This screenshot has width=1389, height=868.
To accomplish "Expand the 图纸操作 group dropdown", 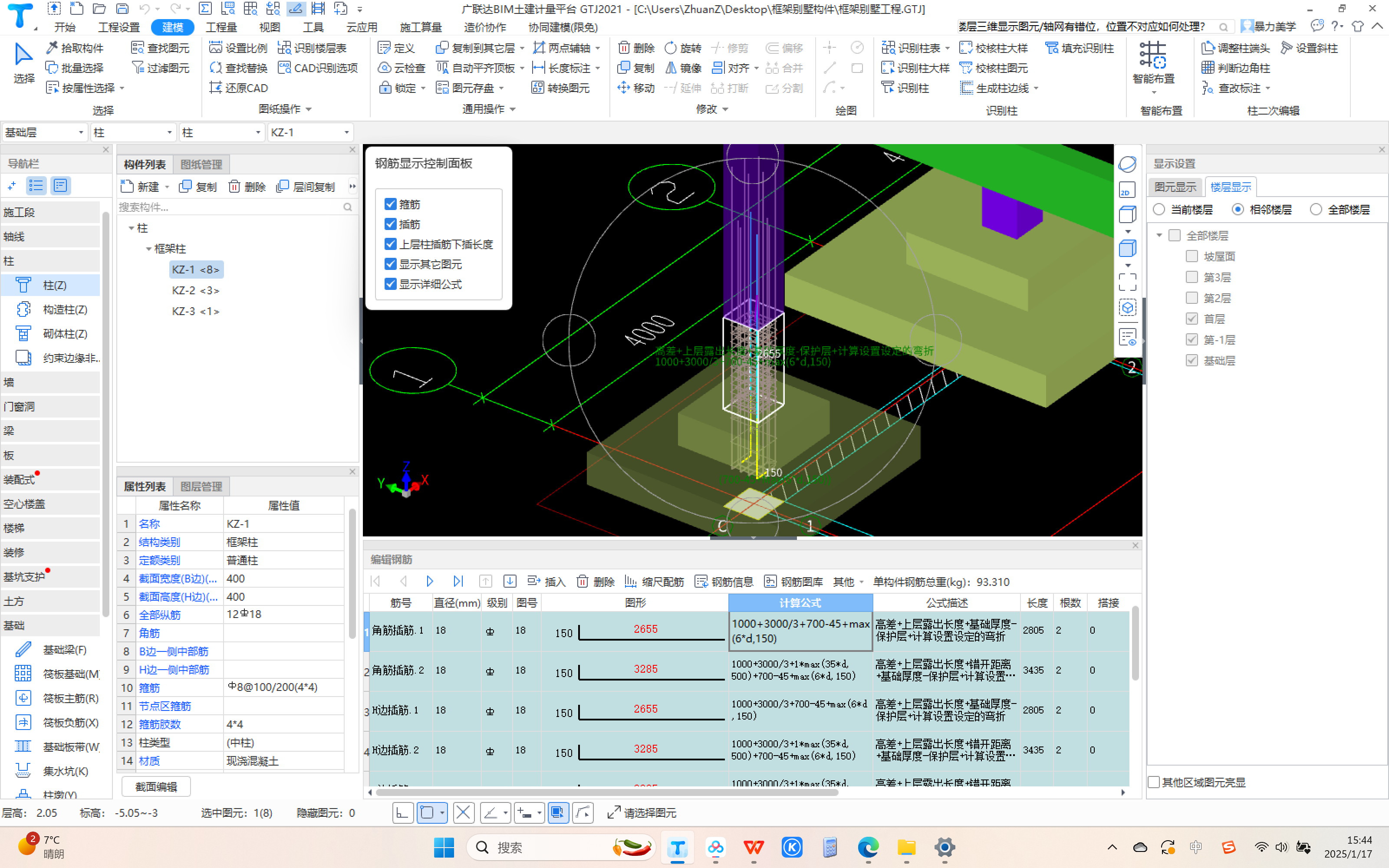I will [x=309, y=109].
